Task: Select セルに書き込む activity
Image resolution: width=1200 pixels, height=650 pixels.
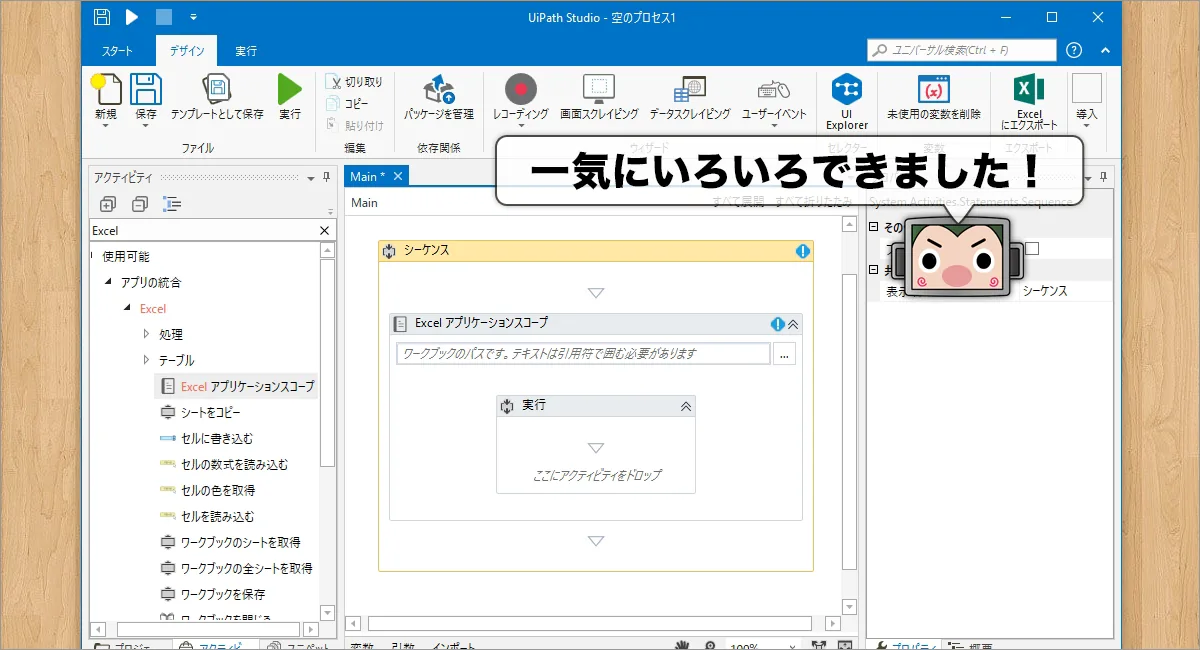Action: point(206,438)
